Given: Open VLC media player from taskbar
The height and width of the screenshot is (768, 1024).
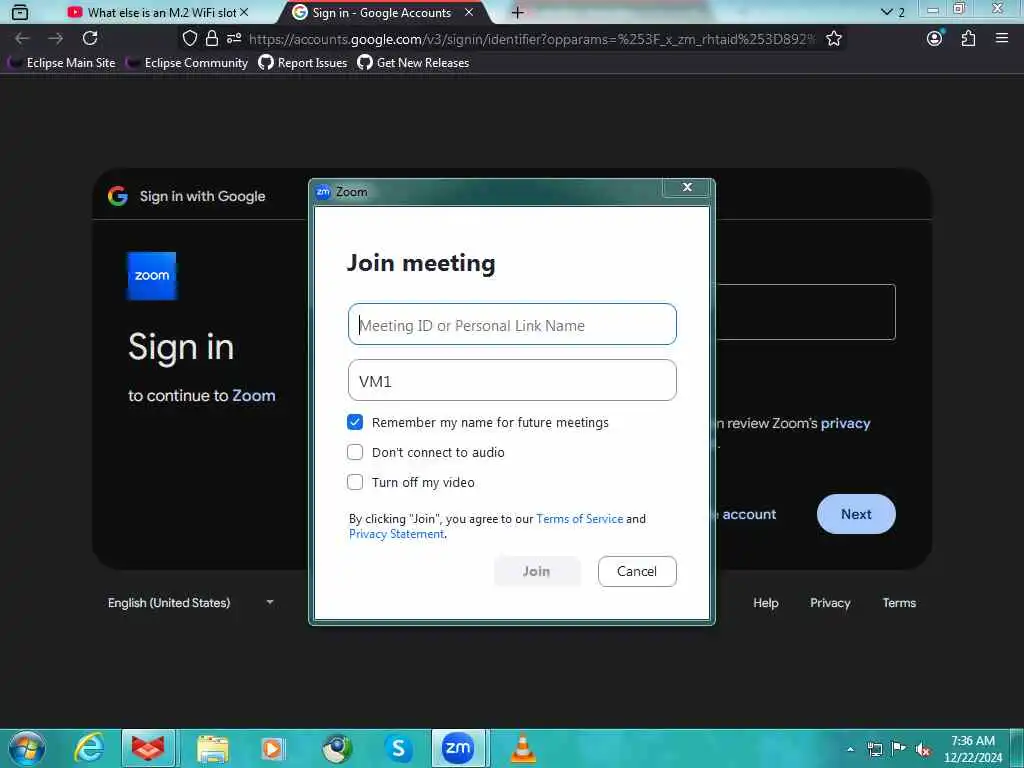Looking at the screenshot, I should [523, 749].
